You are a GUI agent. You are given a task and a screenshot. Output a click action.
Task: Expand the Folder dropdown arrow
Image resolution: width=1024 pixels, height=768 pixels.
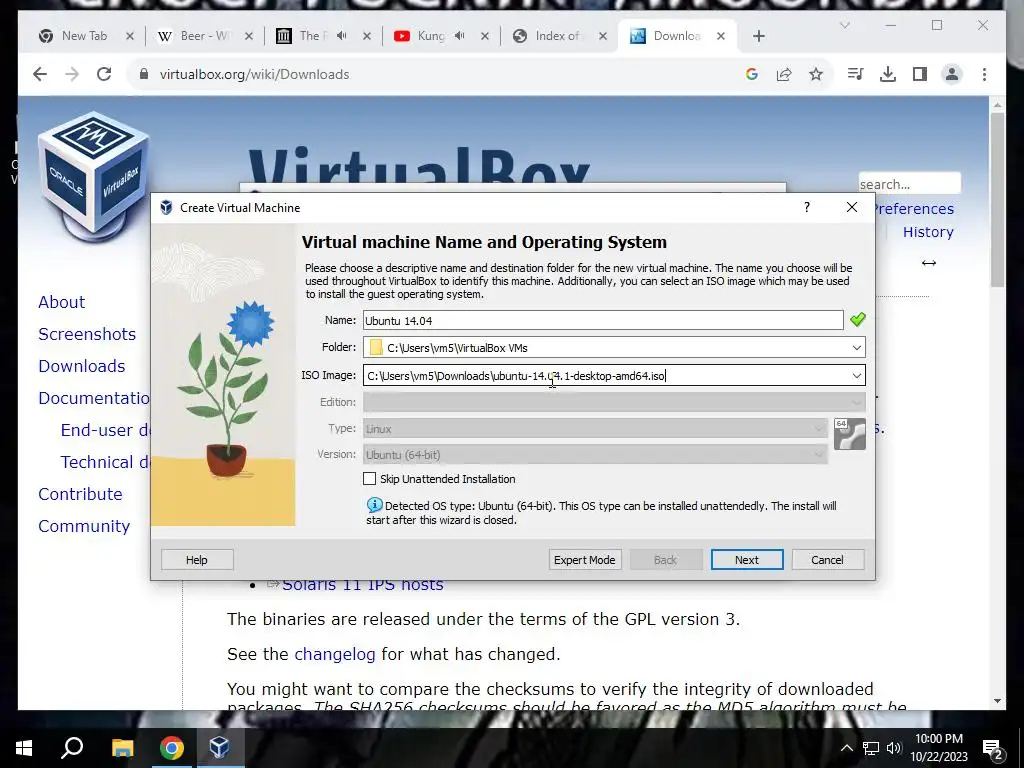tap(857, 347)
